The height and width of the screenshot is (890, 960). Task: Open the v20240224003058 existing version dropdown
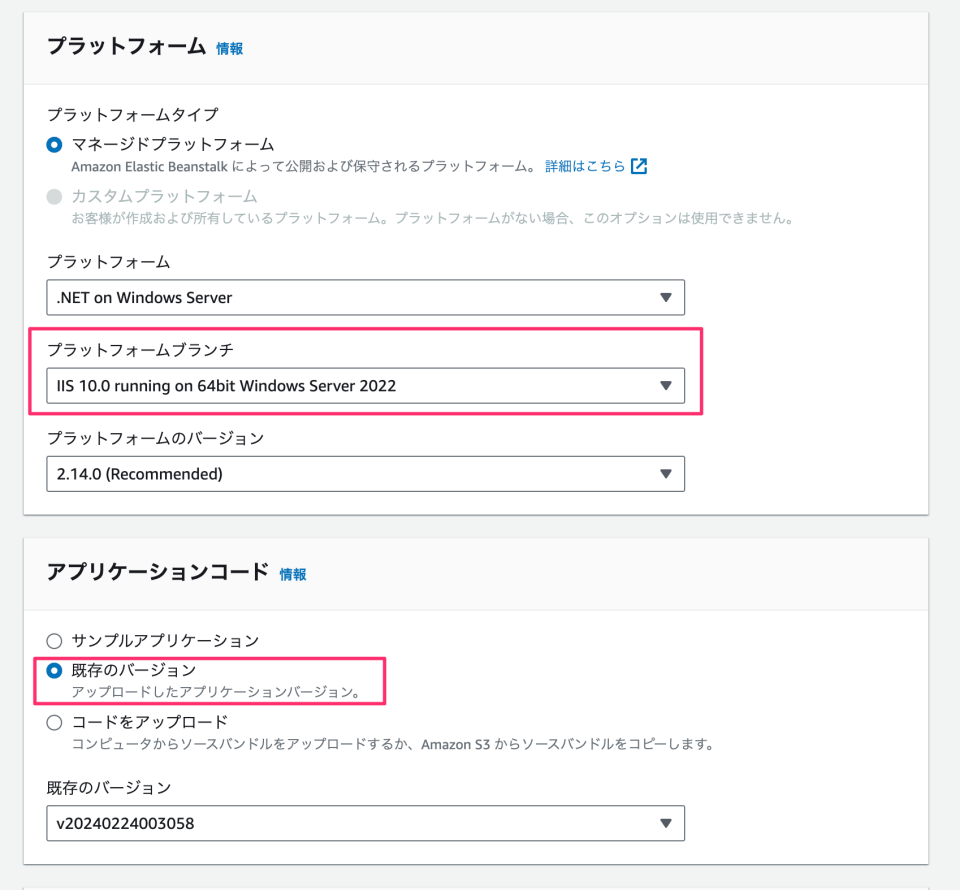(x=365, y=823)
